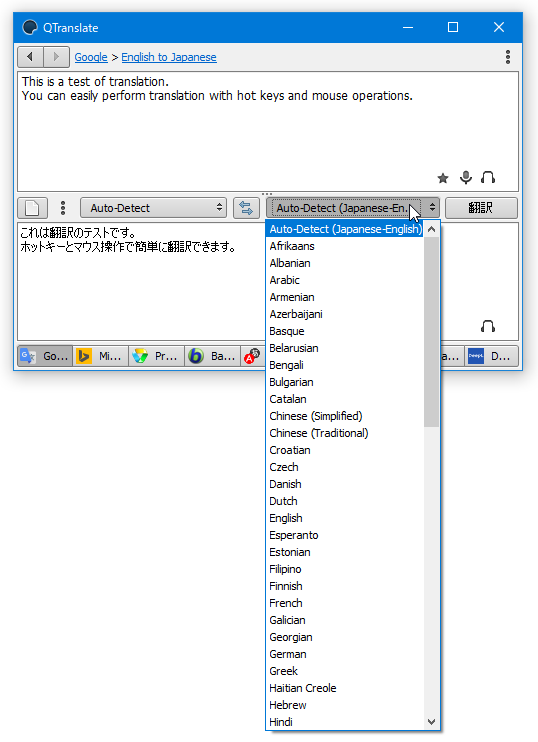Switch to Google translation service tab
Image resolution: width=538 pixels, height=742 pixels.
[45, 356]
